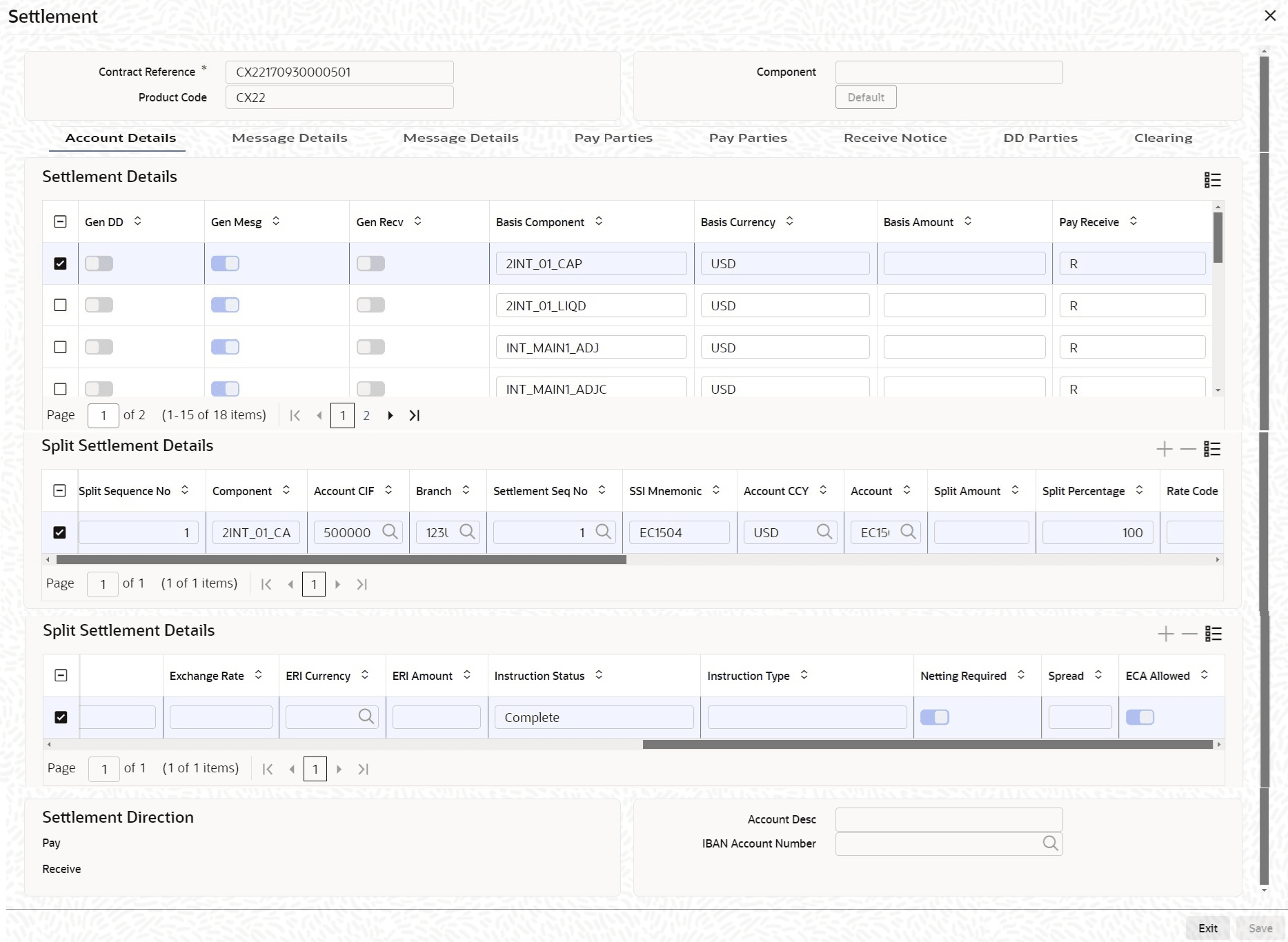1288x942 pixels.
Task: Open Branch lookup search icon
Action: [467, 532]
